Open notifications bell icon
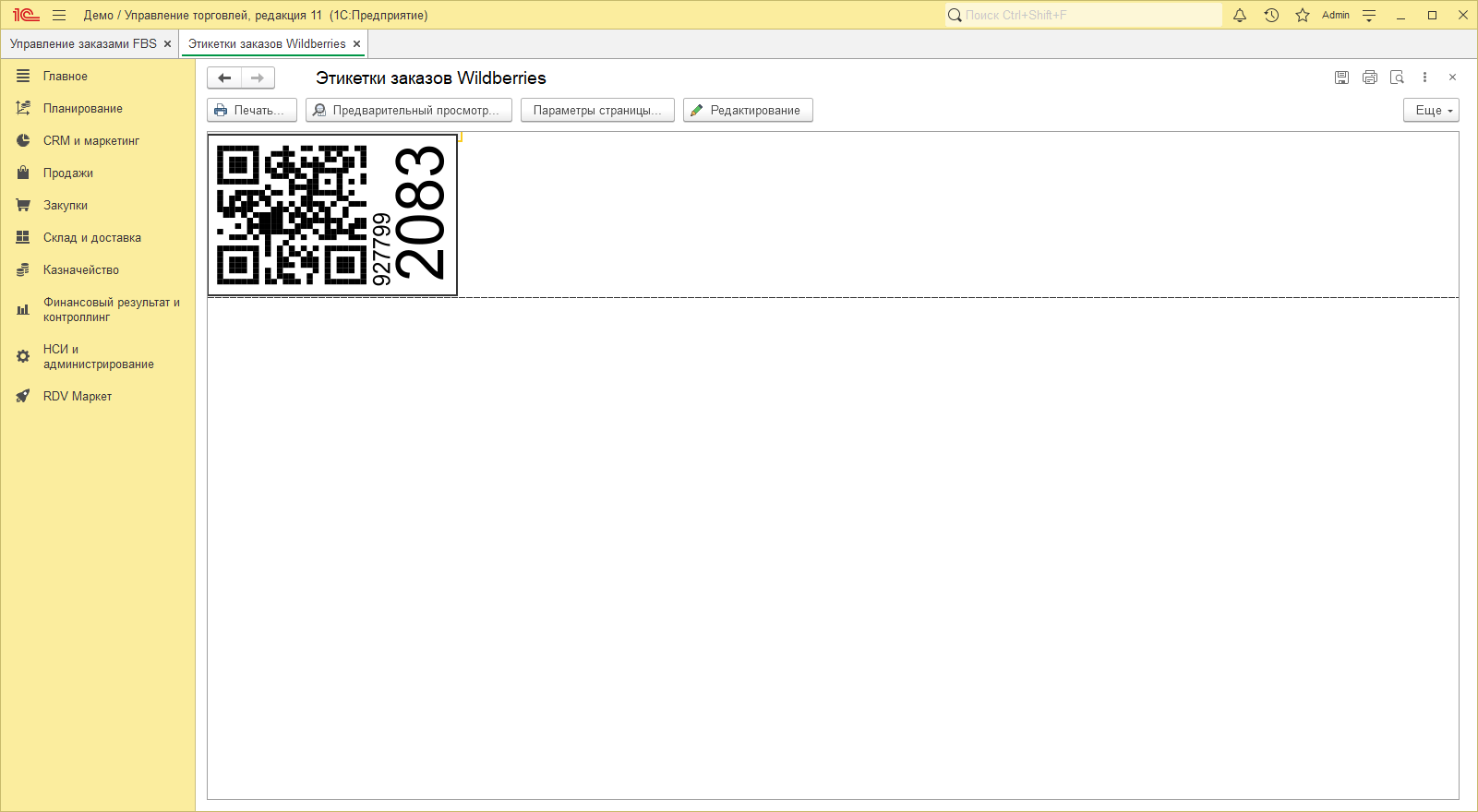1478x812 pixels. click(1240, 15)
